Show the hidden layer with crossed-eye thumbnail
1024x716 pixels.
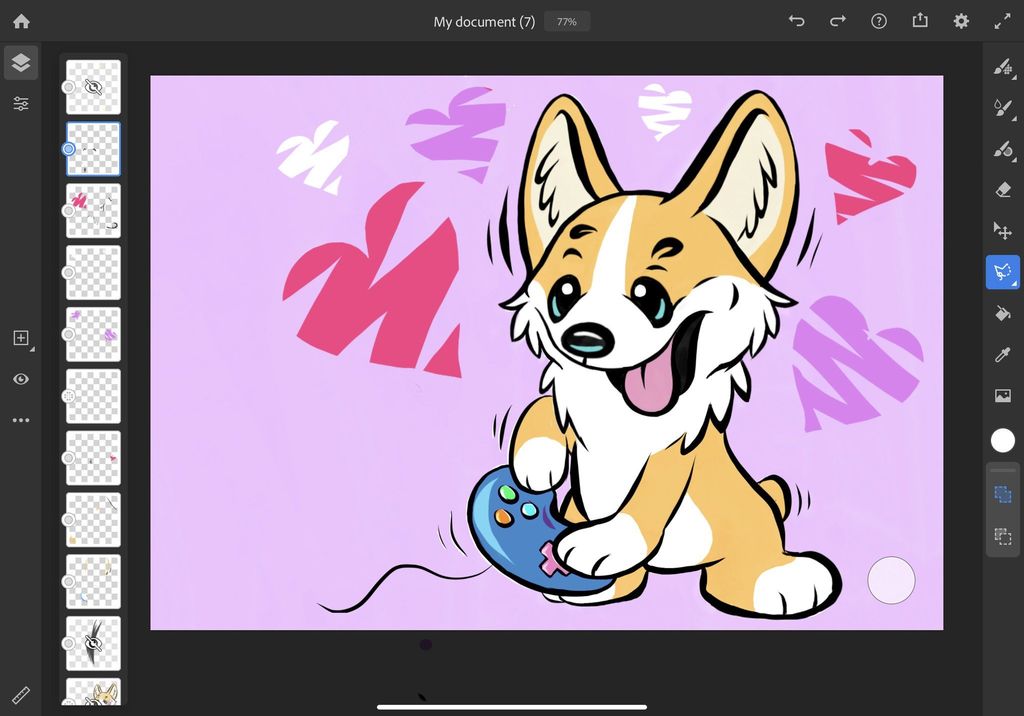click(x=93, y=645)
